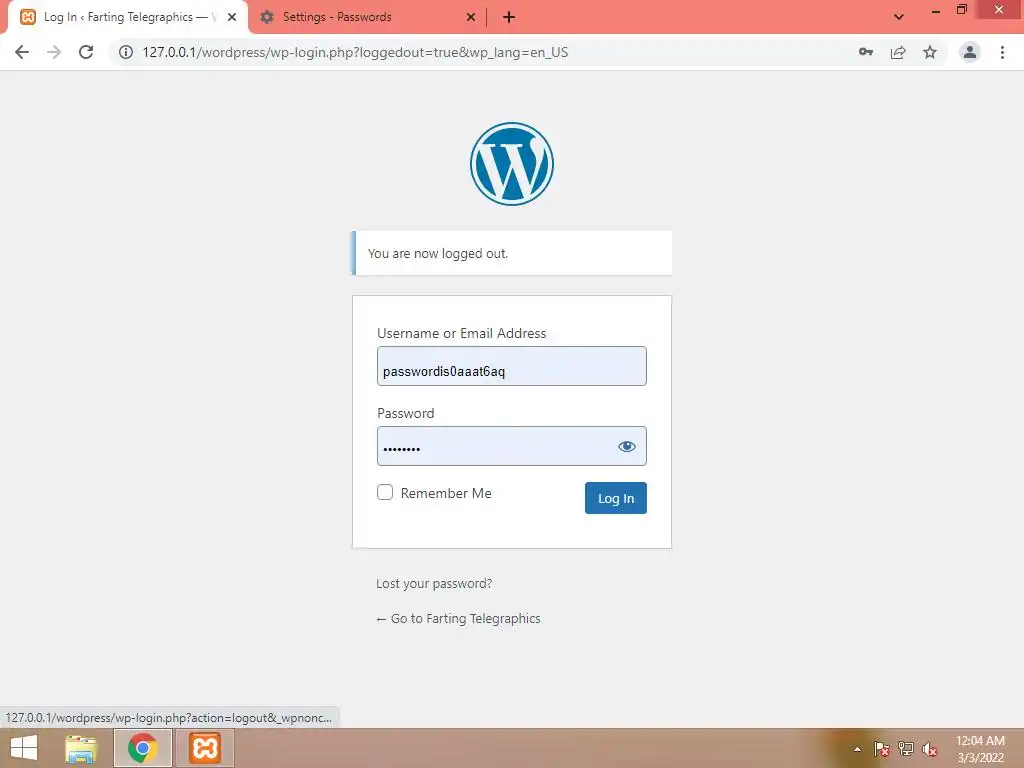
Task: Reload the login page
Action: (x=86, y=52)
